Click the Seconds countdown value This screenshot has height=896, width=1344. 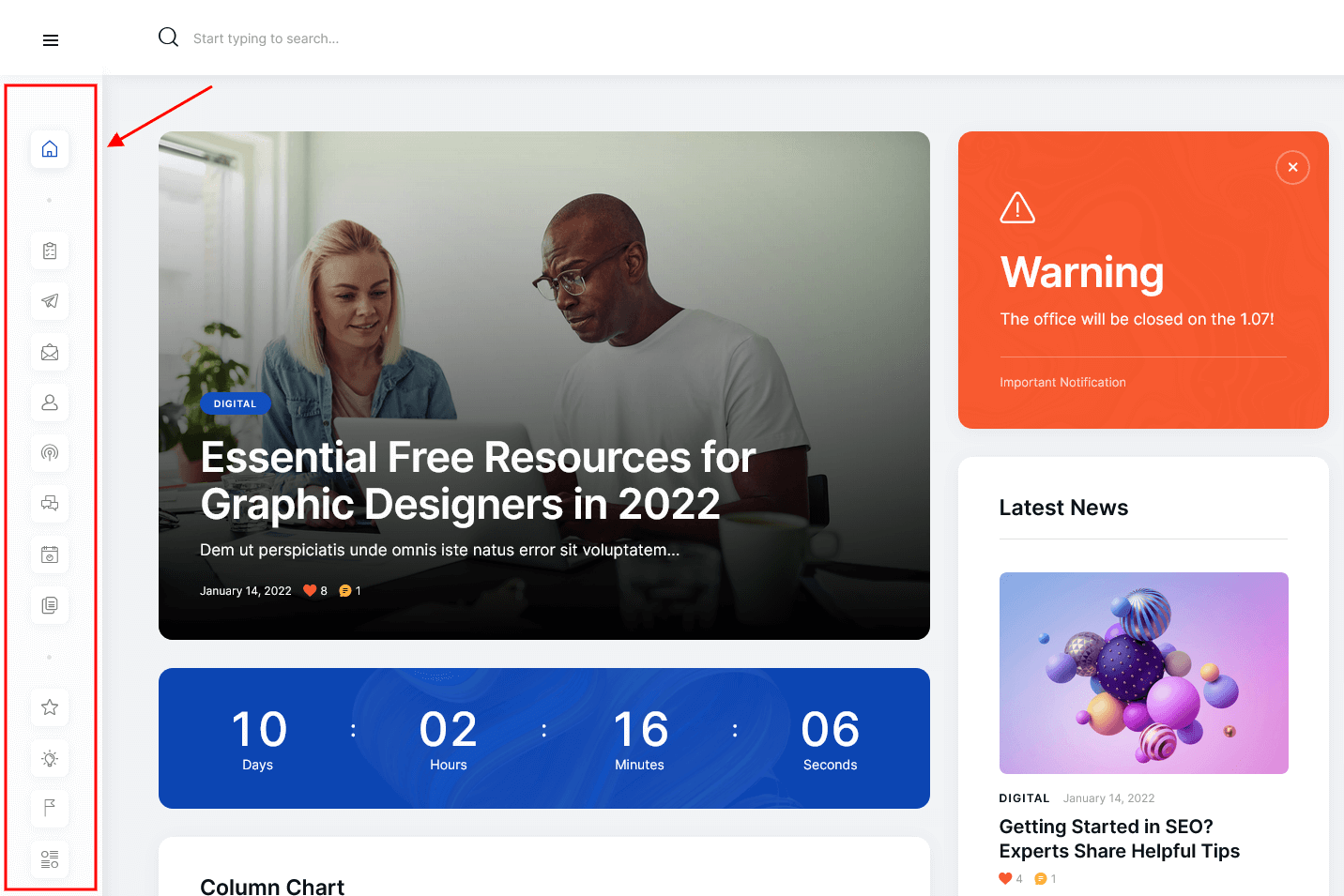pos(831,729)
